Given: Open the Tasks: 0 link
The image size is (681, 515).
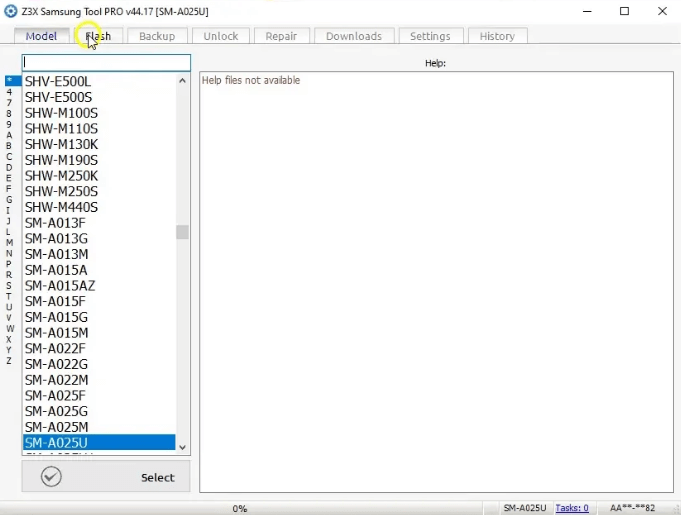Looking at the screenshot, I should pyautogui.click(x=572, y=508).
